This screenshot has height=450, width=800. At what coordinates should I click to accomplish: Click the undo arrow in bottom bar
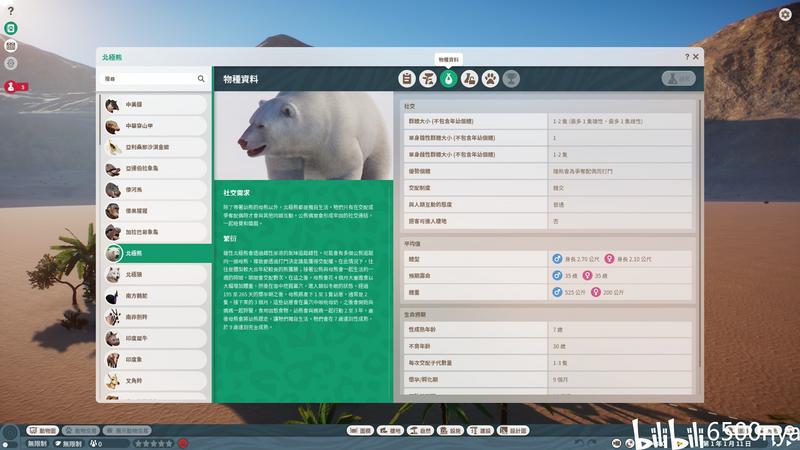click(579, 442)
